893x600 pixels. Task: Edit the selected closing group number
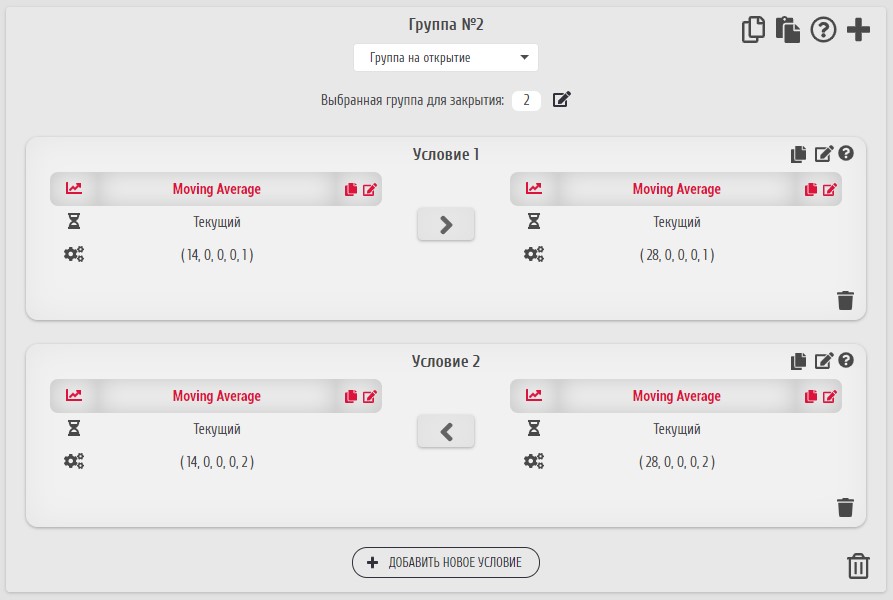561,100
